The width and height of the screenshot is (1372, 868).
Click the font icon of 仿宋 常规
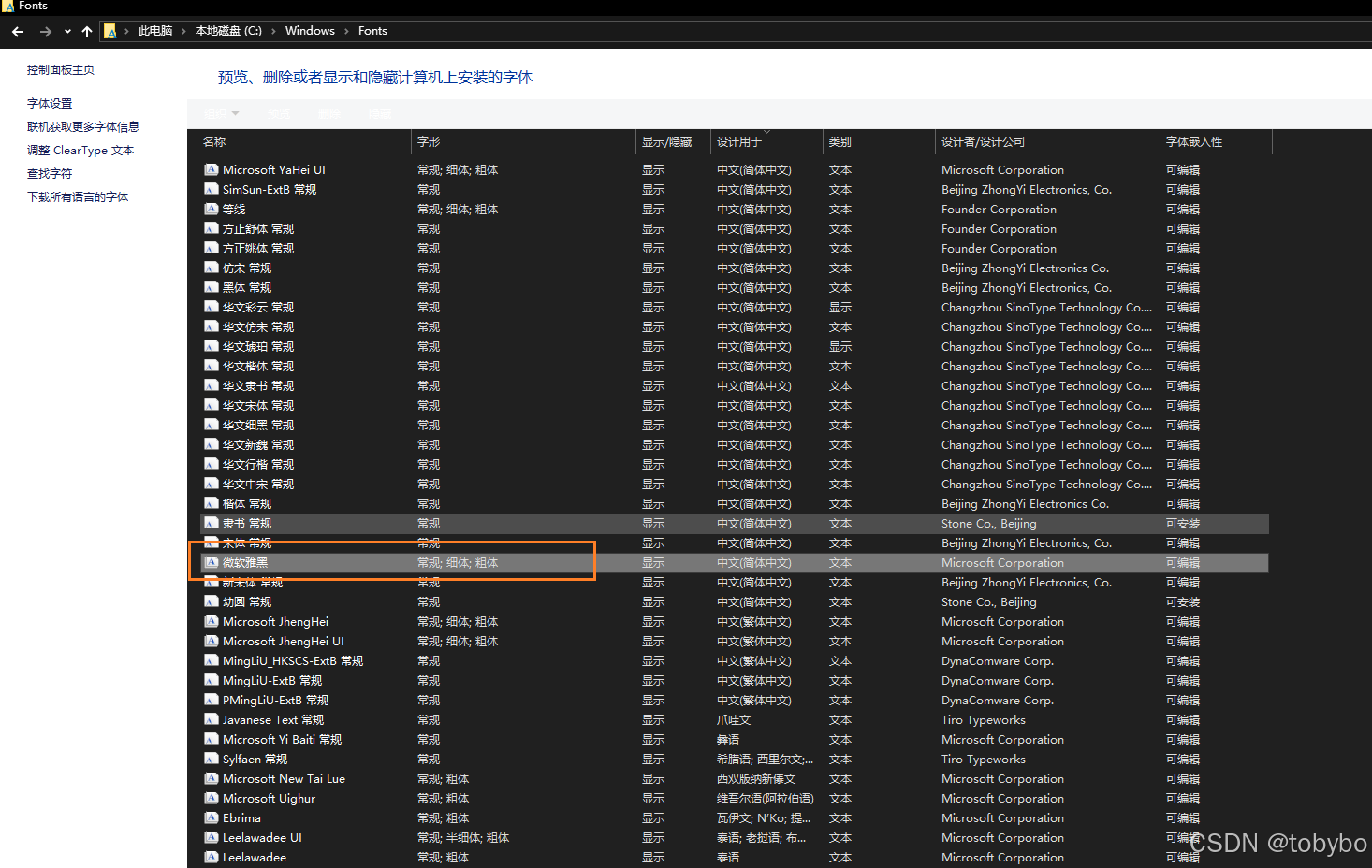pos(212,268)
